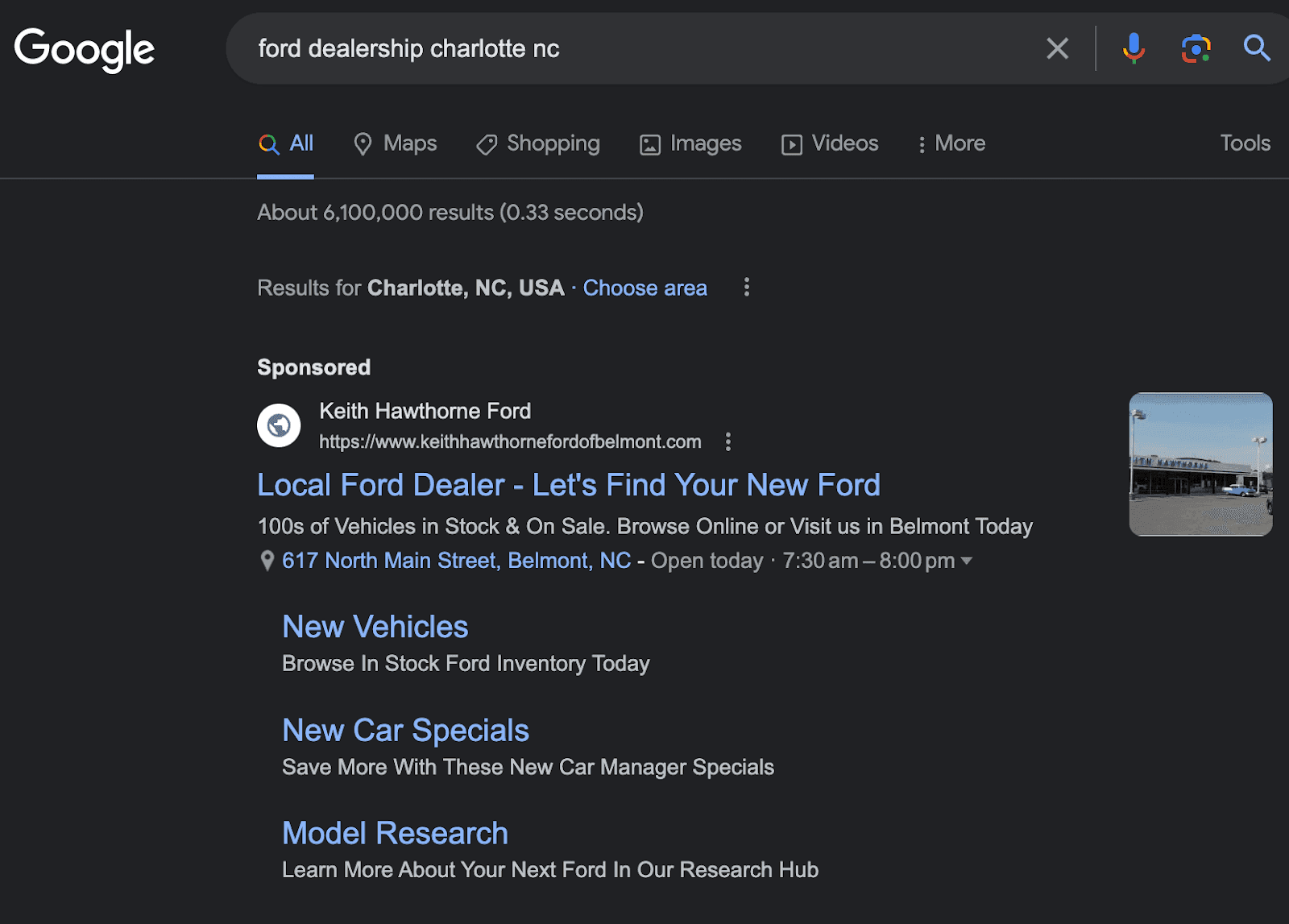Open the Videos results tab
This screenshot has height=924, width=1289.
point(829,143)
